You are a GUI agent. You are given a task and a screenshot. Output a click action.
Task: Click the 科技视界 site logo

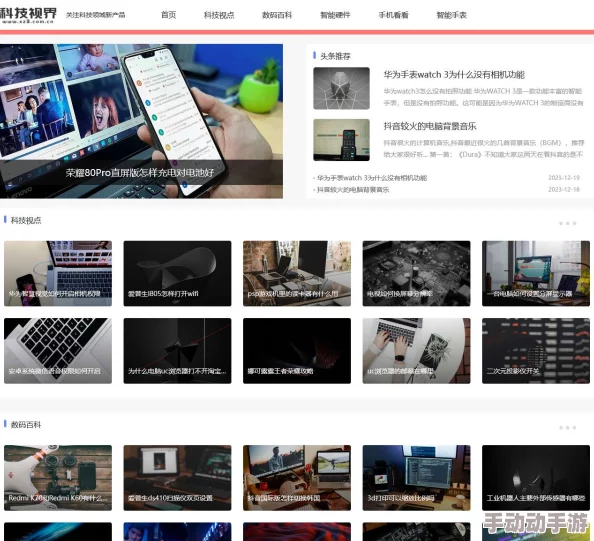pyautogui.click(x=28, y=15)
